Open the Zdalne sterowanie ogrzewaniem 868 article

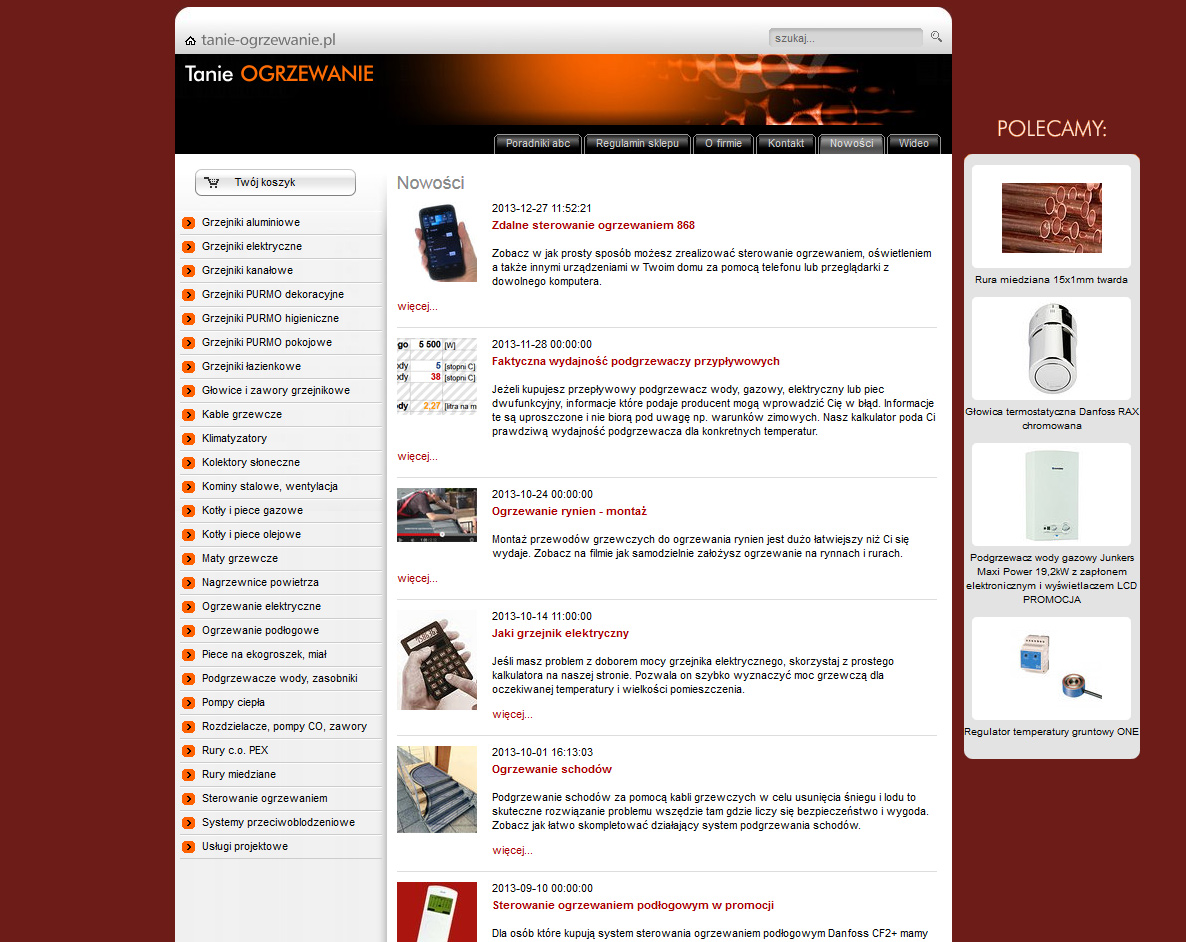pos(593,226)
